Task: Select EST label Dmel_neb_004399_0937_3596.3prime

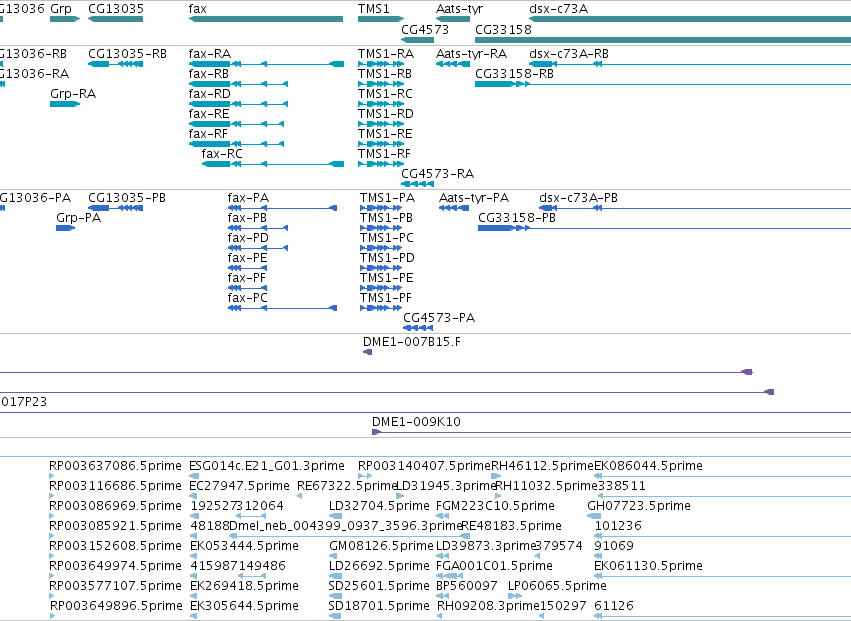Action: [346, 527]
